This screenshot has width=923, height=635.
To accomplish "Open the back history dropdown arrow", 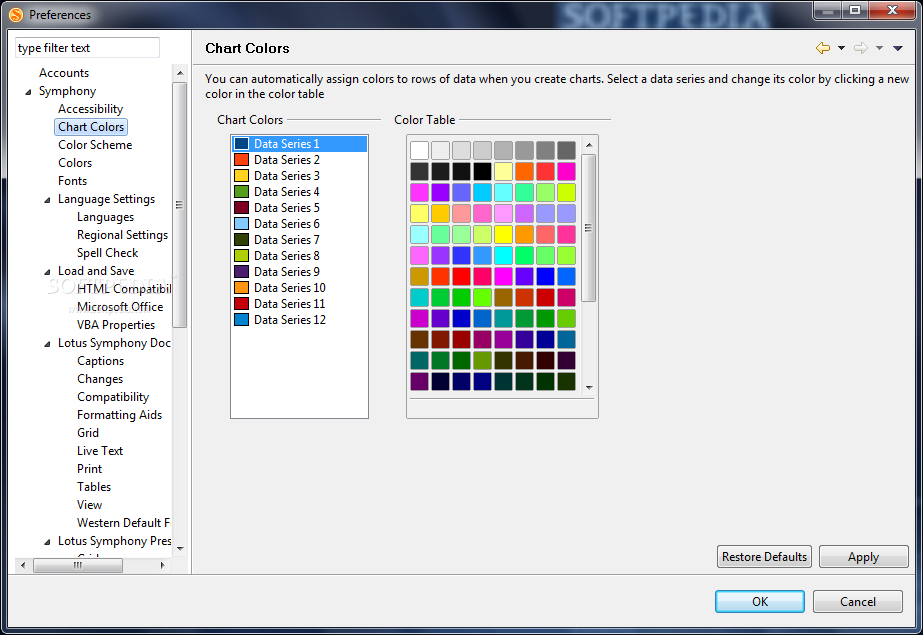I will [x=841, y=48].
